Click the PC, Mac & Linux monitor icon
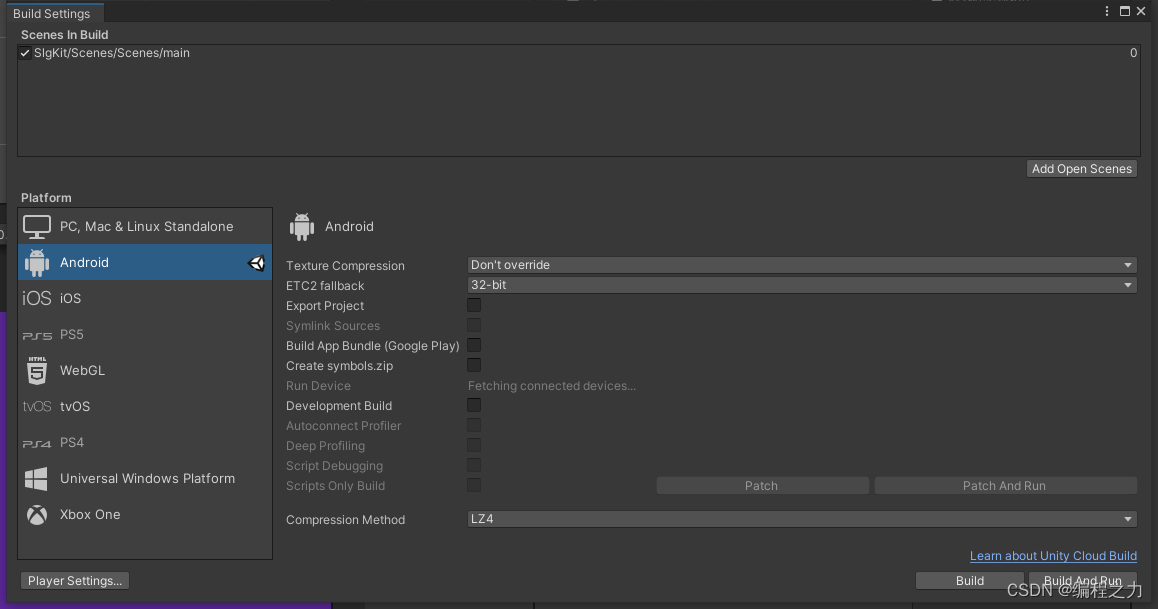1158x609 pixels. [37, 227]
